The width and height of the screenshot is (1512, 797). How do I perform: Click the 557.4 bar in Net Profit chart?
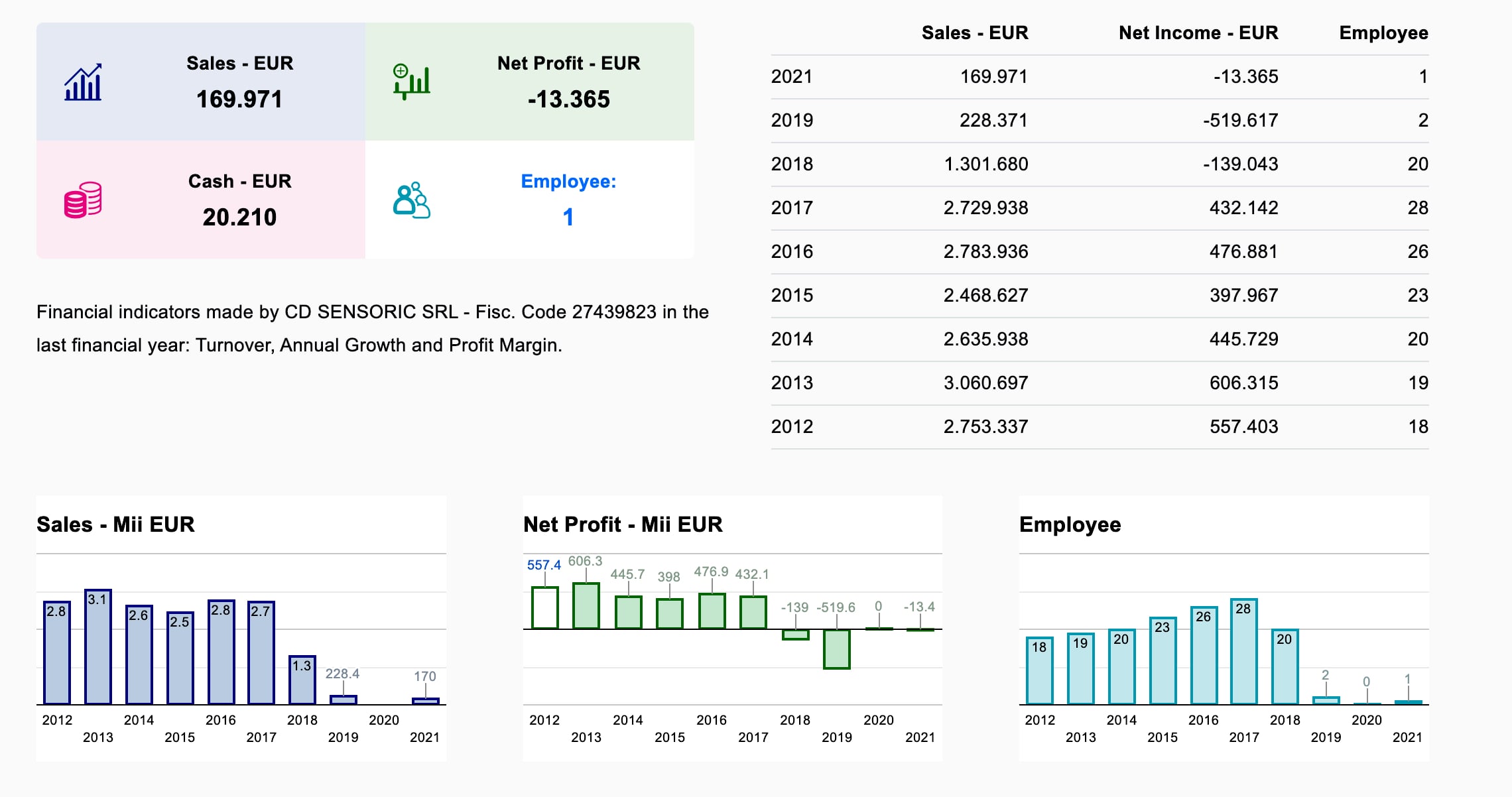pyautogui.click(x=545, y=607)
